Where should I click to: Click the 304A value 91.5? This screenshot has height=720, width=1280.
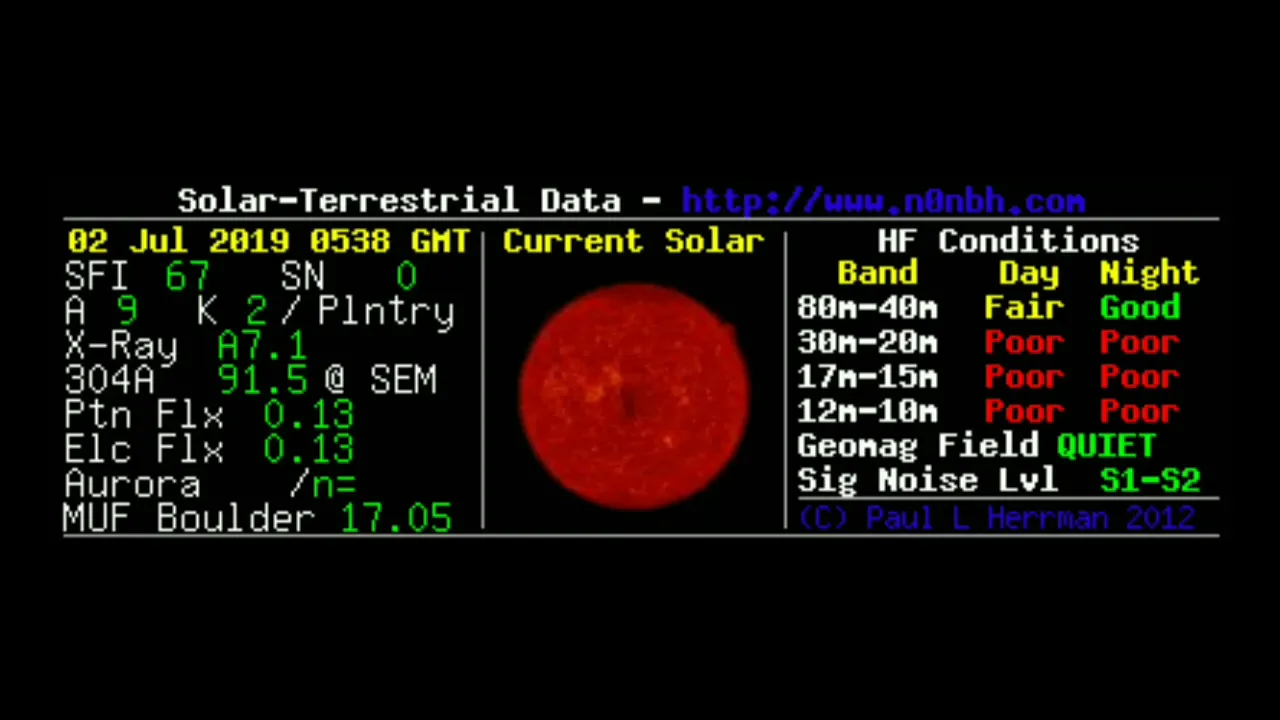[x=262, y=380]
